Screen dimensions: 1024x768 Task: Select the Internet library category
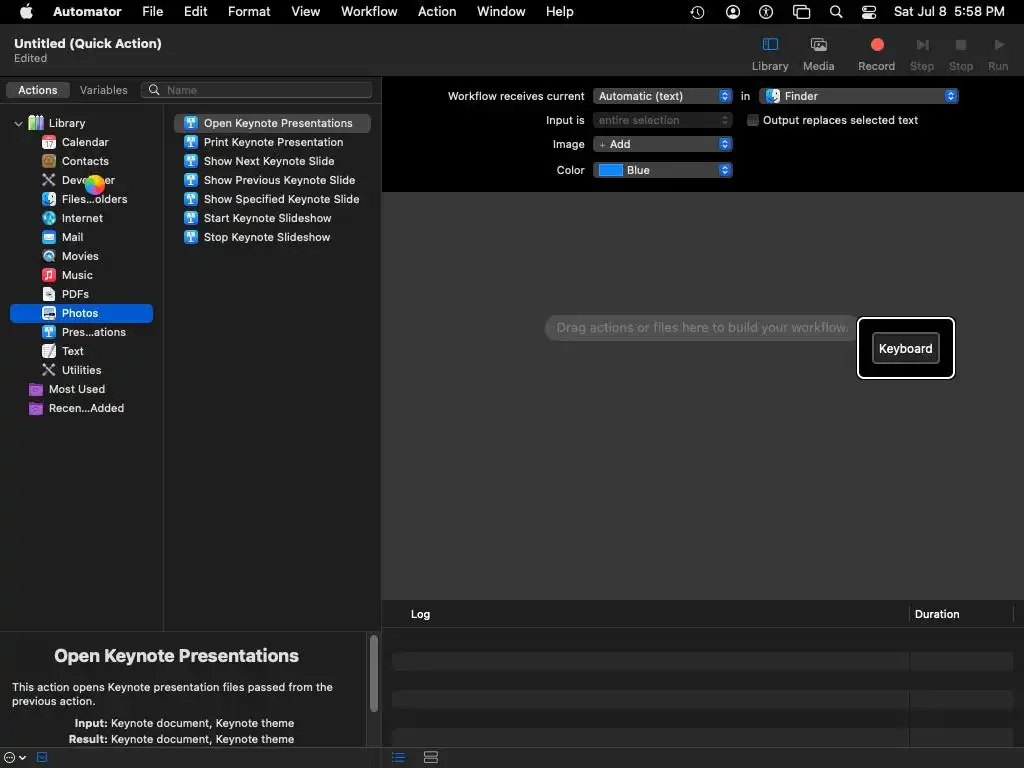coord(82,217)
